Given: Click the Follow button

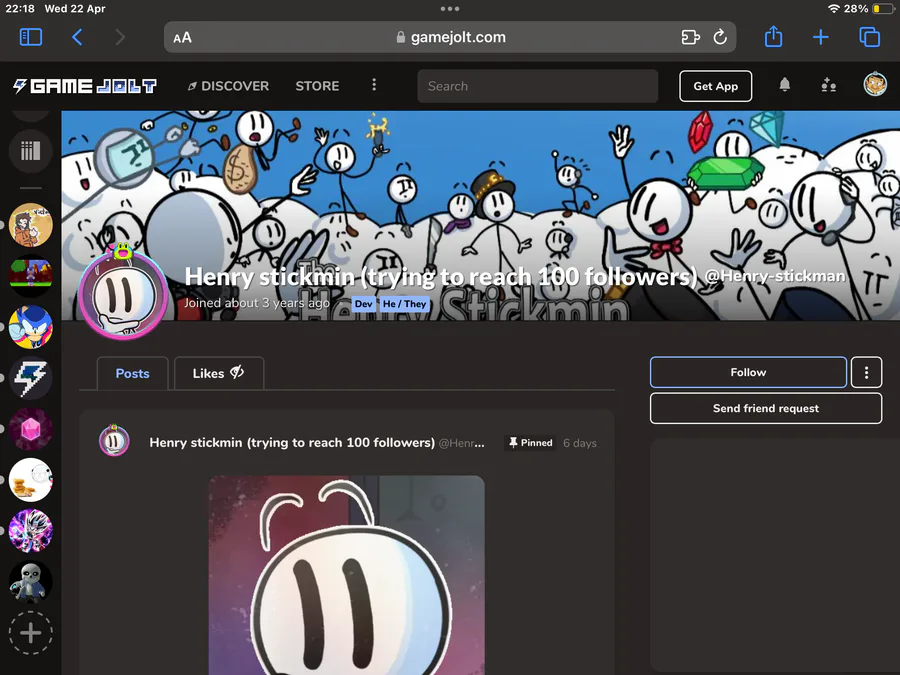Looking at the screenshot, I should tap(748, 373).
